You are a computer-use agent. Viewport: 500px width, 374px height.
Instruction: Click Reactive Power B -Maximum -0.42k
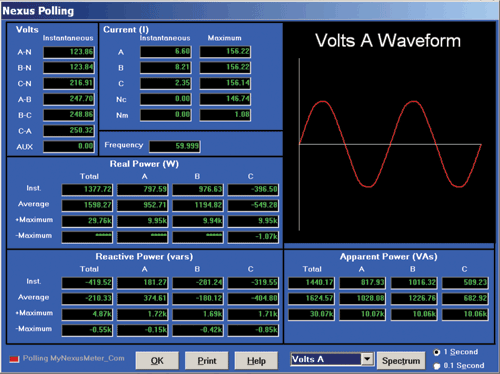point(198,330)
